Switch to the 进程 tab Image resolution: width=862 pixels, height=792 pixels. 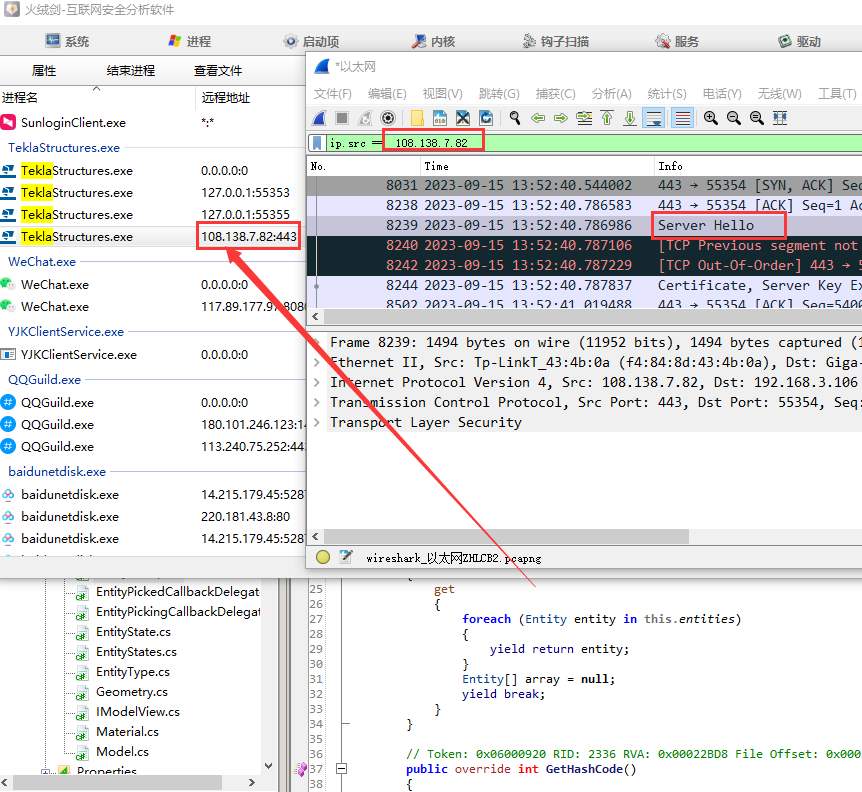tap(190, 41)
